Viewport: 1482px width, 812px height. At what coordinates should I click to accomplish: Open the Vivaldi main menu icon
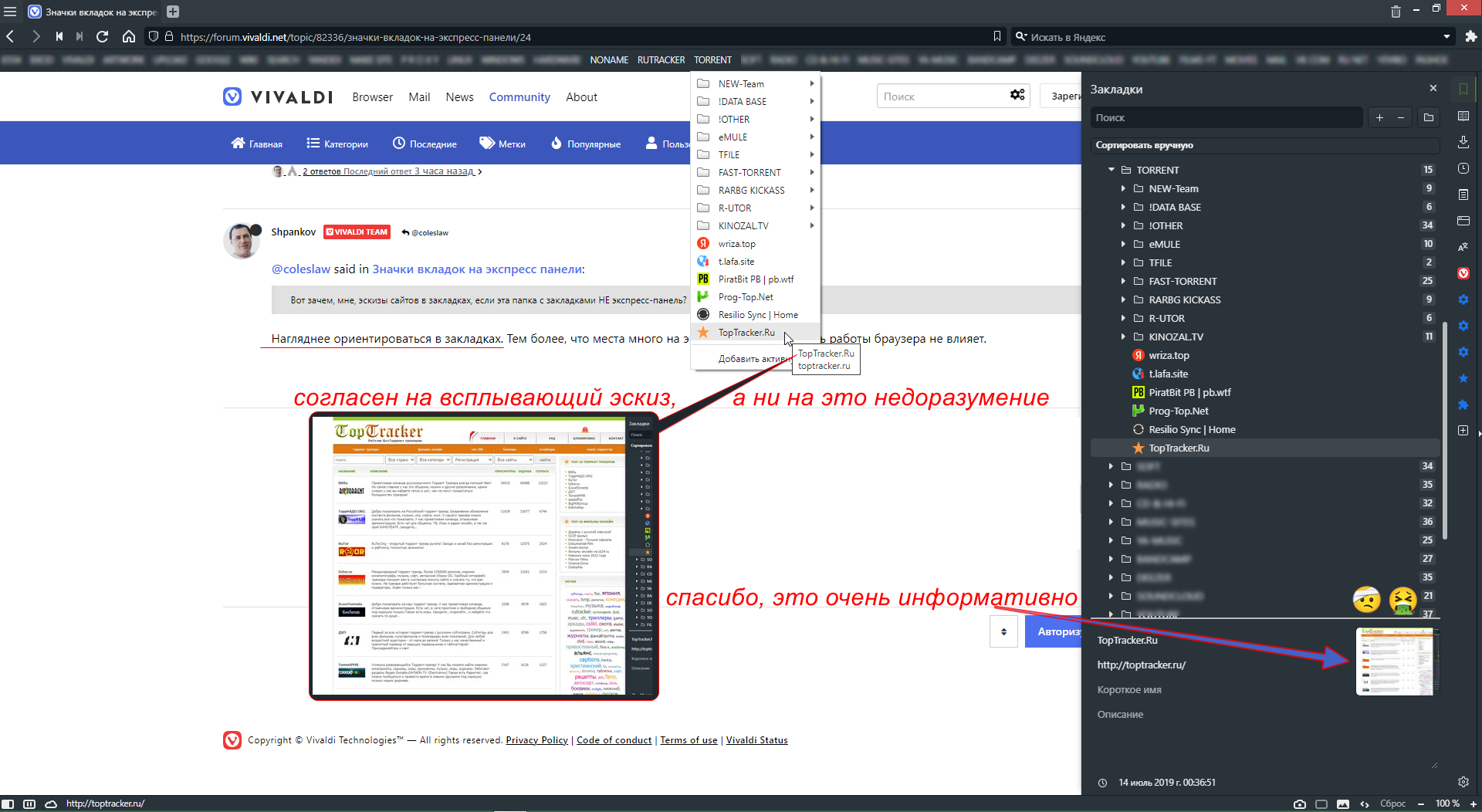(x=10, y=12)
